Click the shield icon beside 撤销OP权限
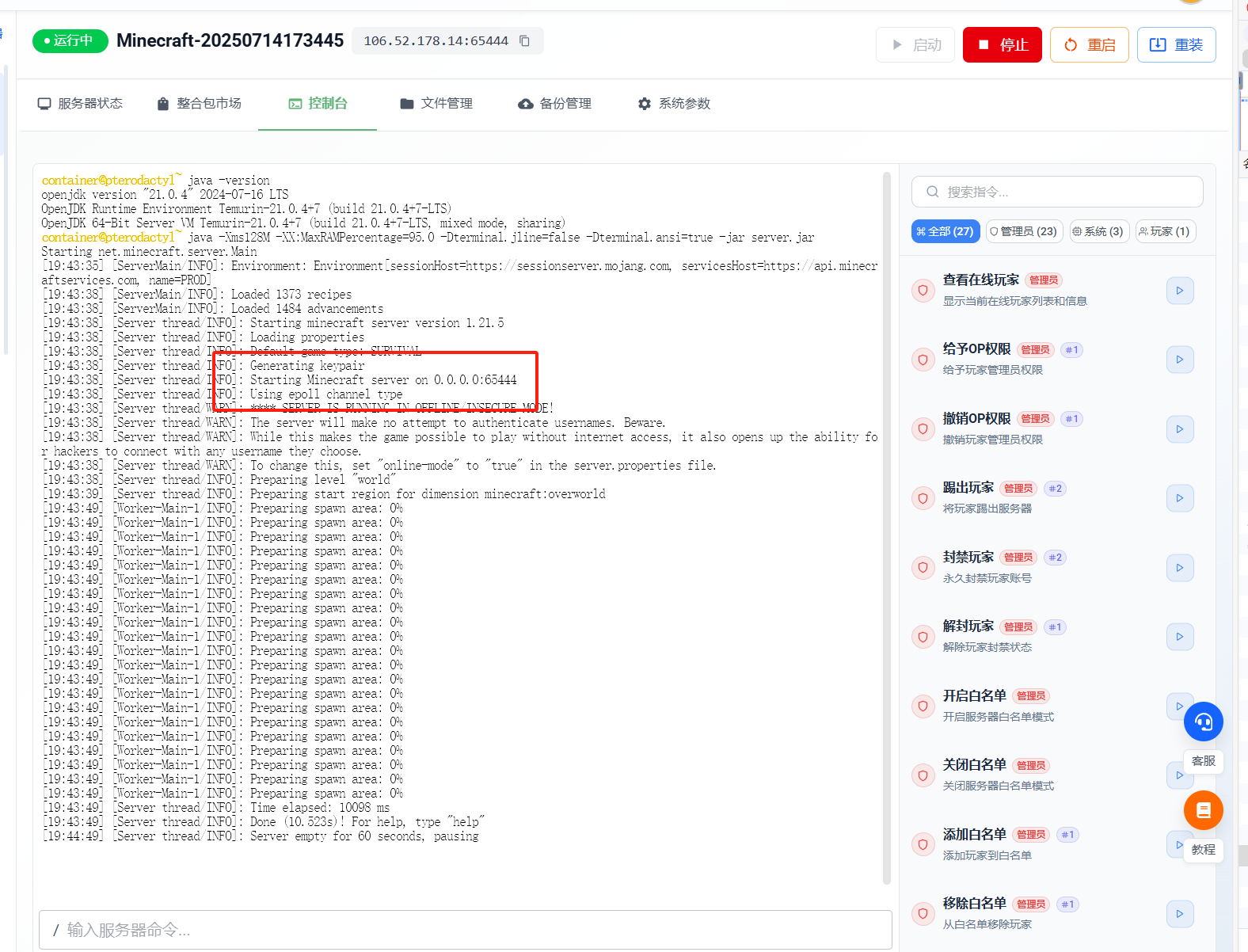The height and width of the screenshot is (952, 1248). point(923,429)
